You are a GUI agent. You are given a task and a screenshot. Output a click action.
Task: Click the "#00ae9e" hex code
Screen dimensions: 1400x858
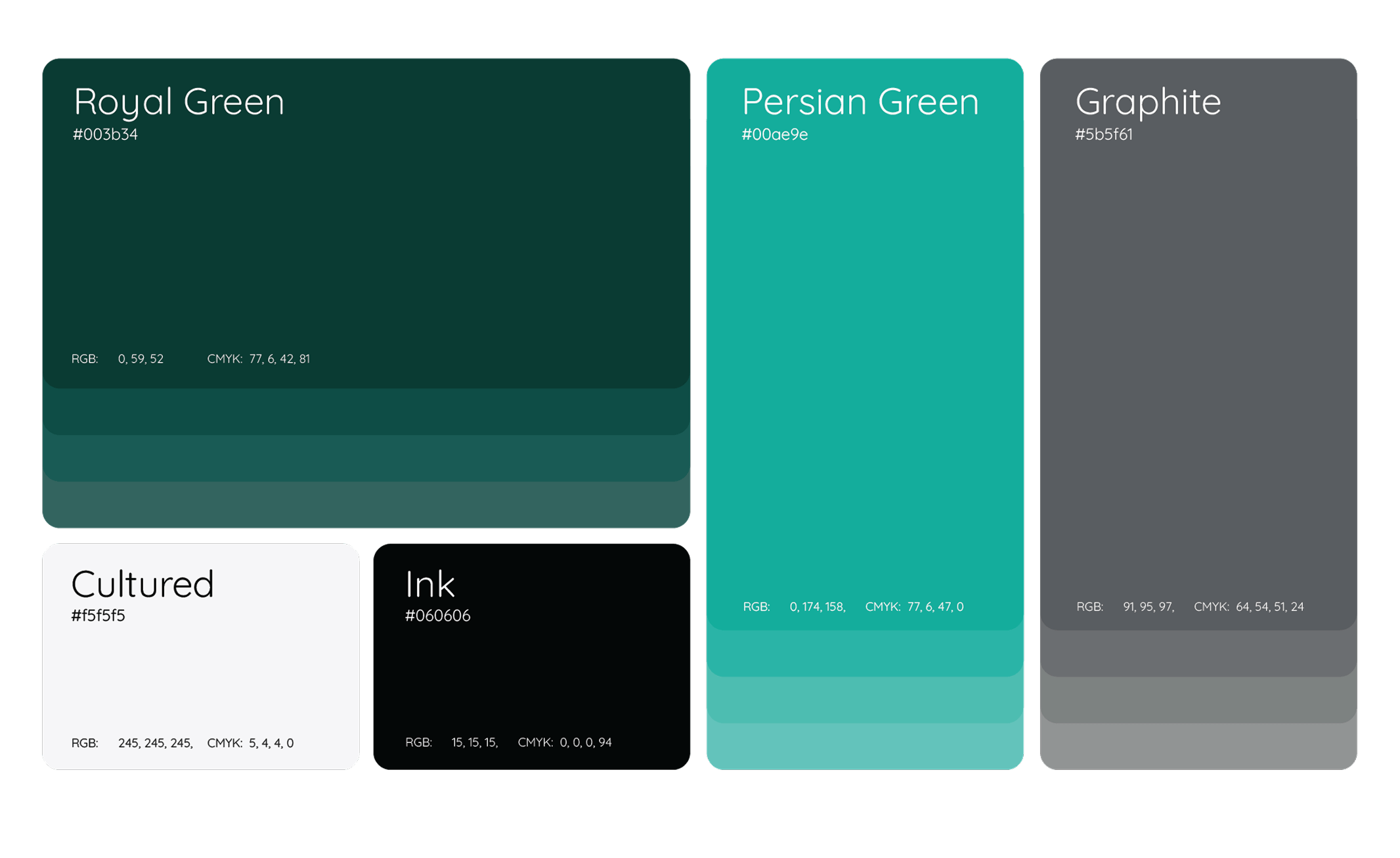(x=775, y=135)
